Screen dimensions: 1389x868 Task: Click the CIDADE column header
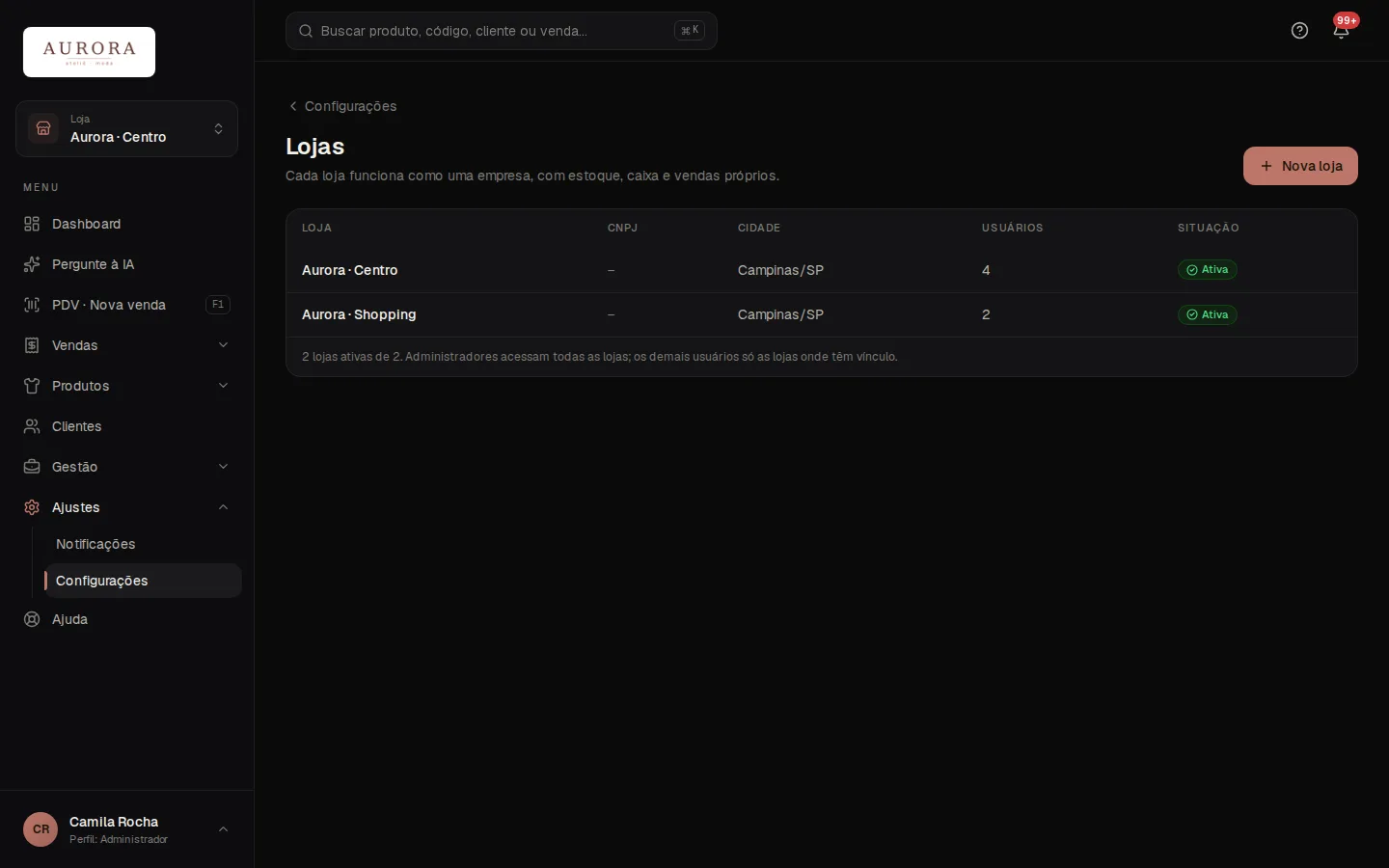(x=759, y=228)
